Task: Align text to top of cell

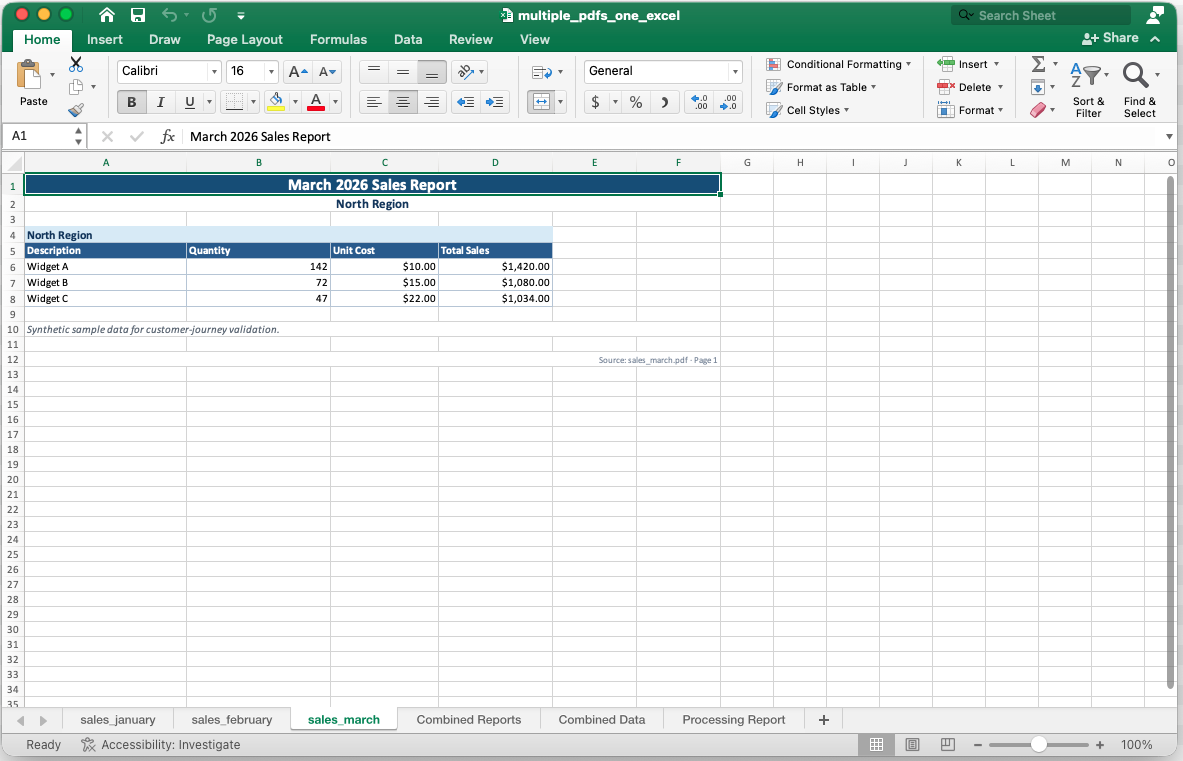Action: (373, 72)
